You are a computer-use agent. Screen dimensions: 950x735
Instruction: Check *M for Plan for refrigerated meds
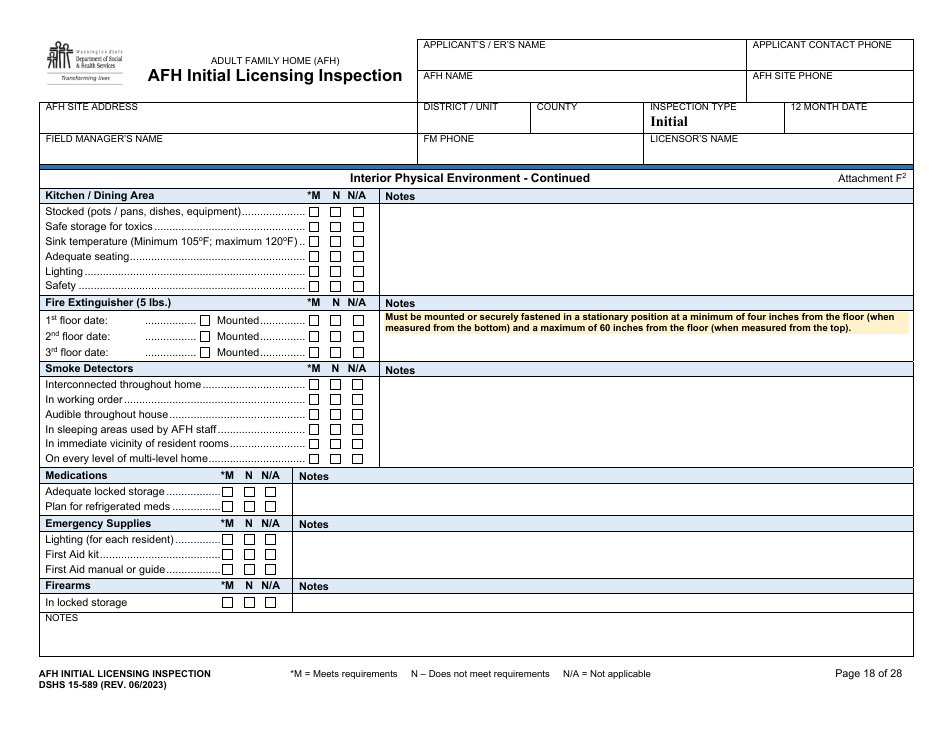[228, 506]
